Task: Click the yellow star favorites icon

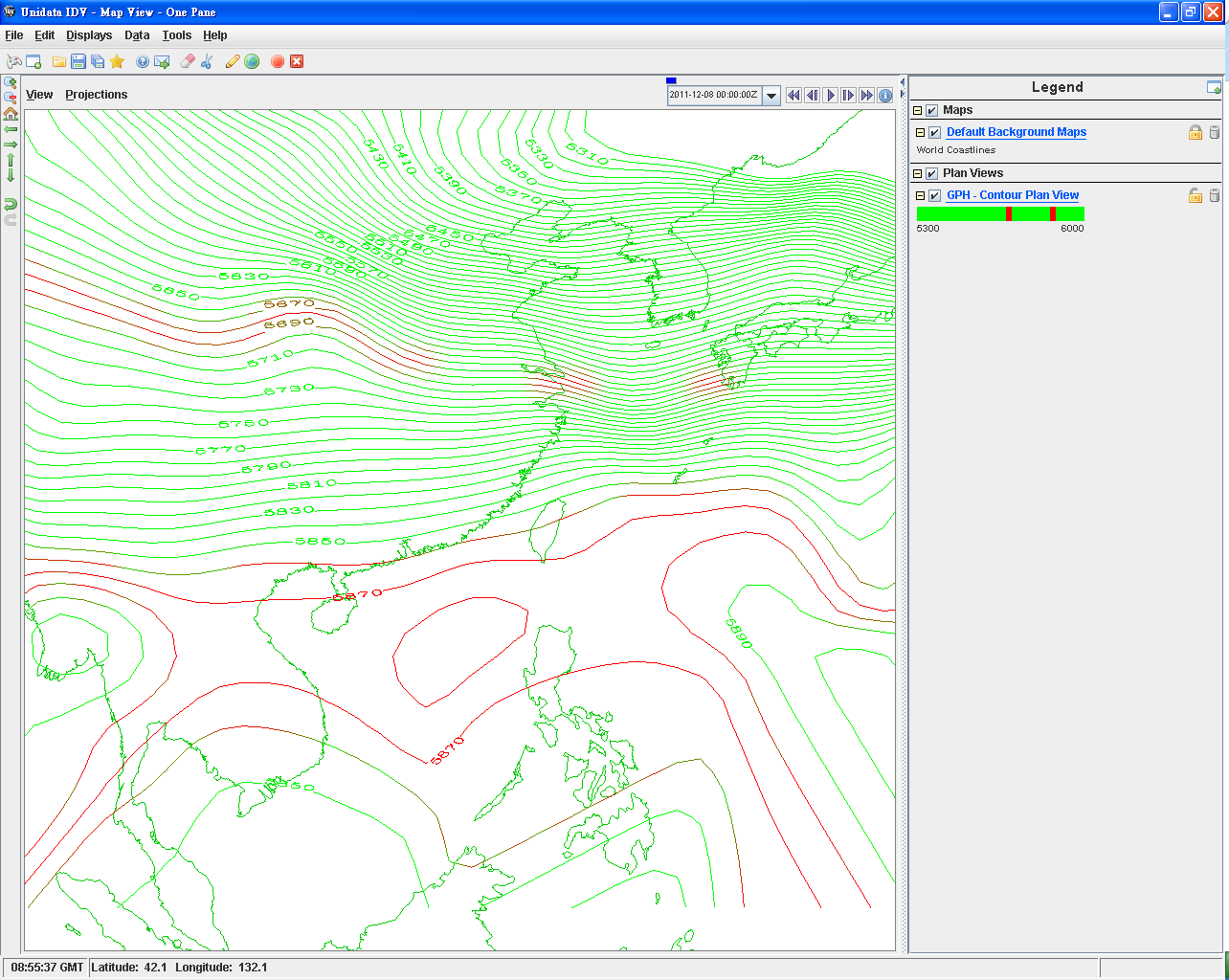Action: coord(117,61)
